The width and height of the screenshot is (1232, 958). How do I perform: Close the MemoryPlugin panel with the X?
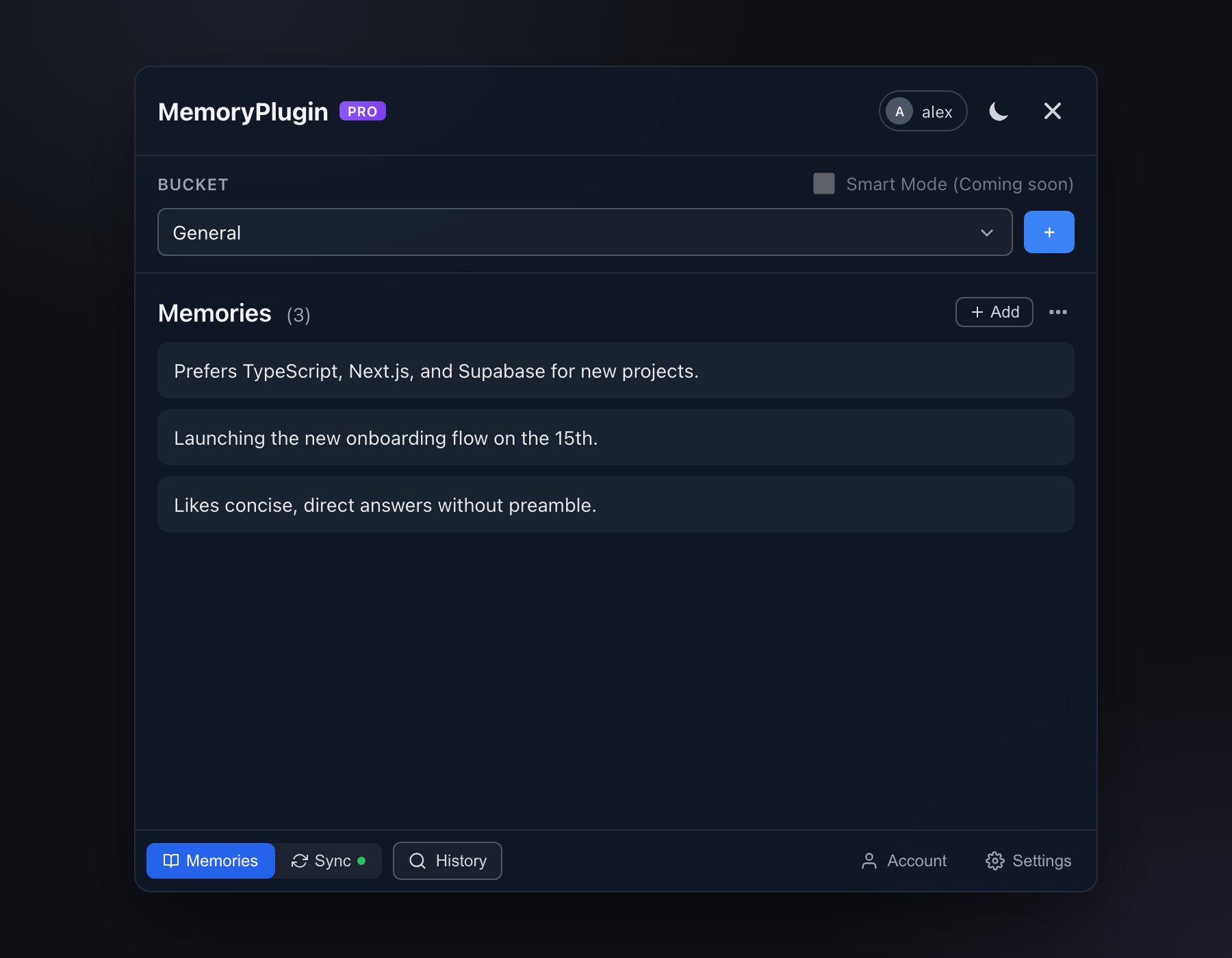(1052, 111)
